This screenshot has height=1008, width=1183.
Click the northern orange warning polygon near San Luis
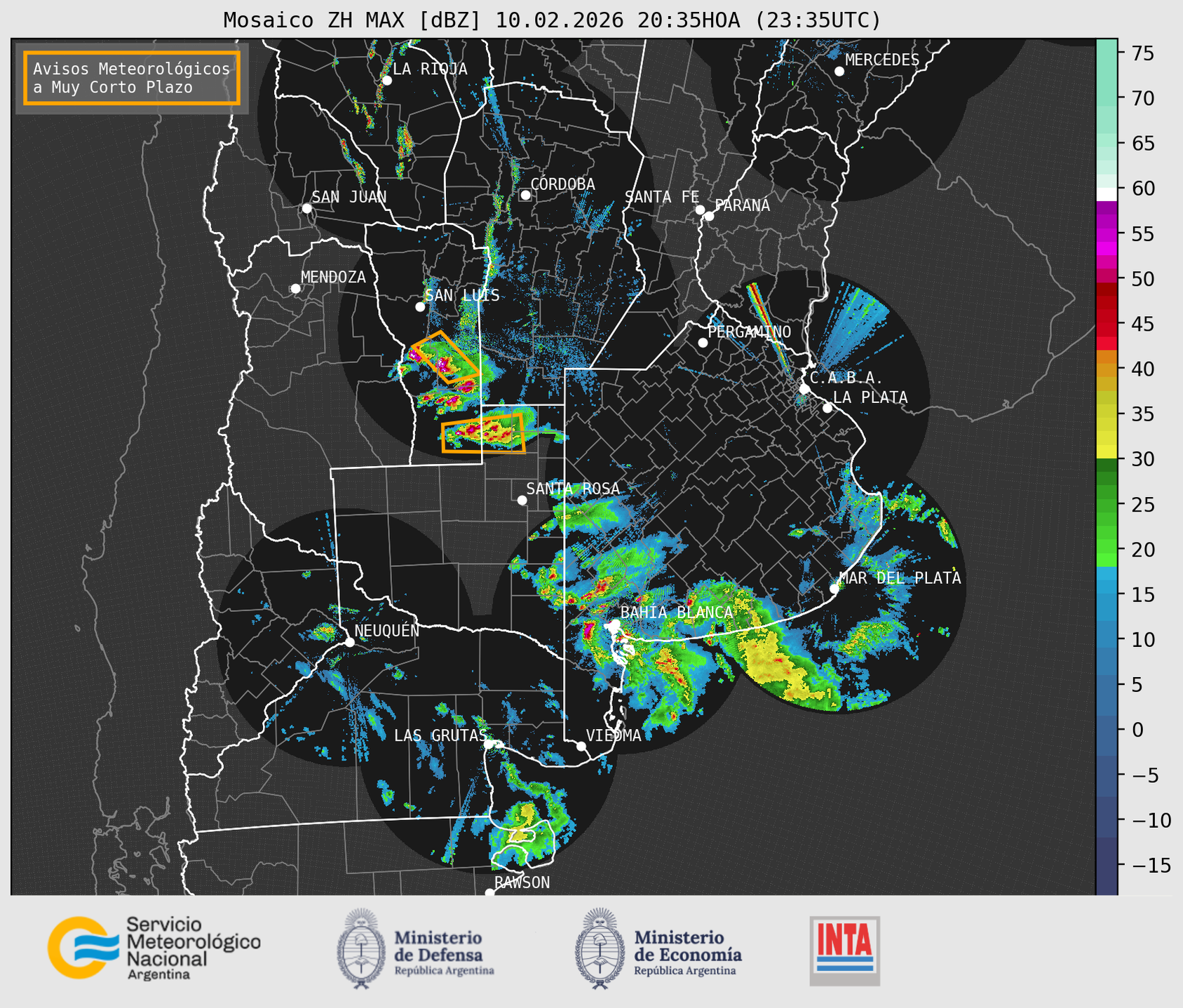(x=445, y=357)
